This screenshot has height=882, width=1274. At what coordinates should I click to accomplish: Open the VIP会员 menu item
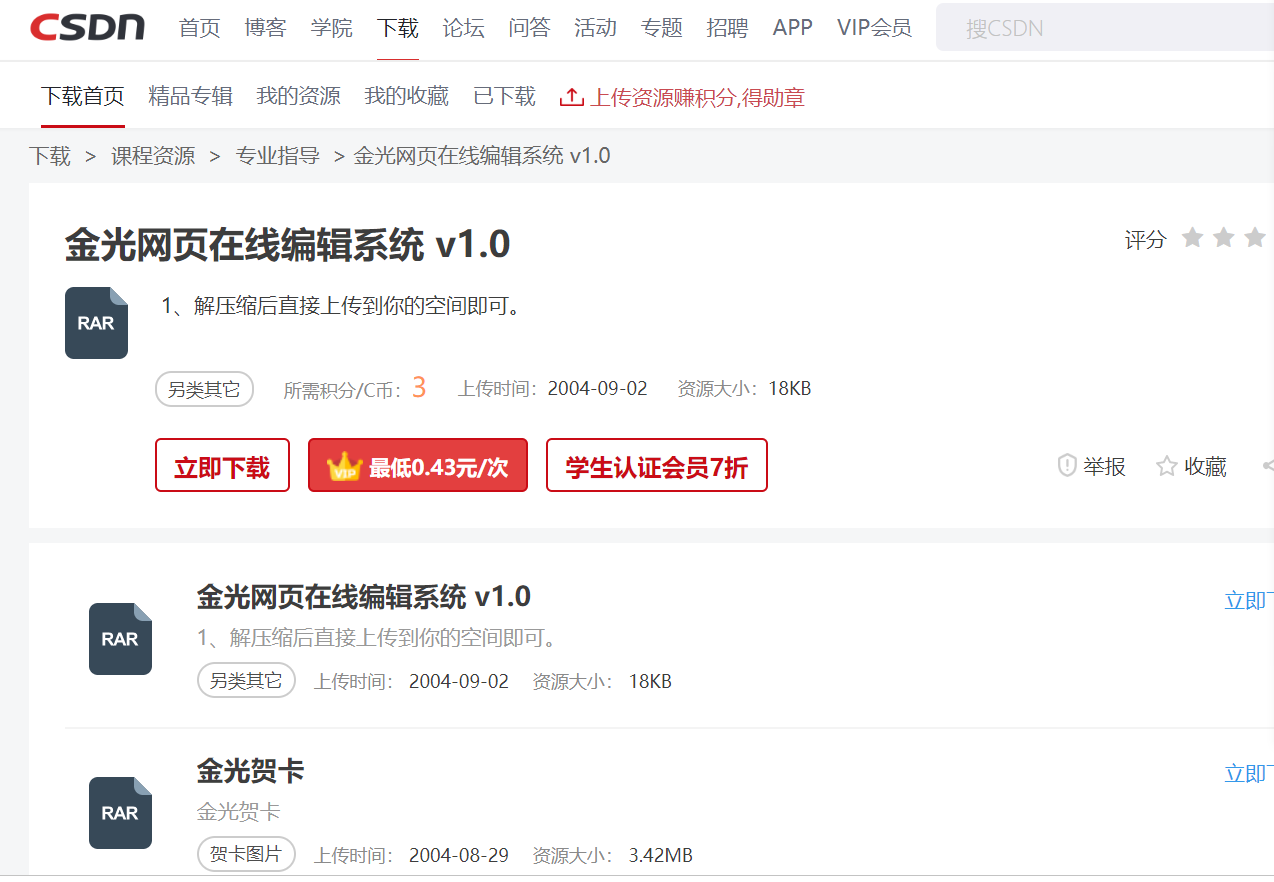point(874,28)
